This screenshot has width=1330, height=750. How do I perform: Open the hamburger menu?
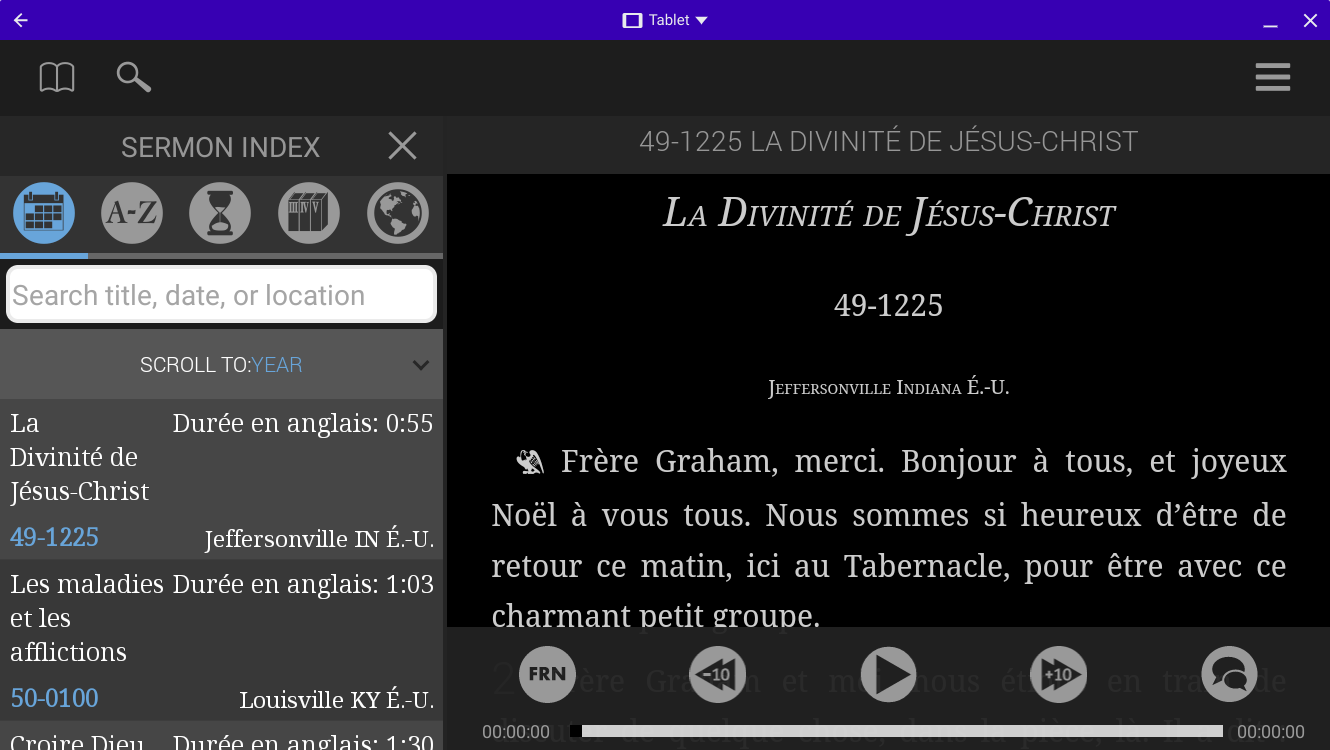[x=1272, y=77]
